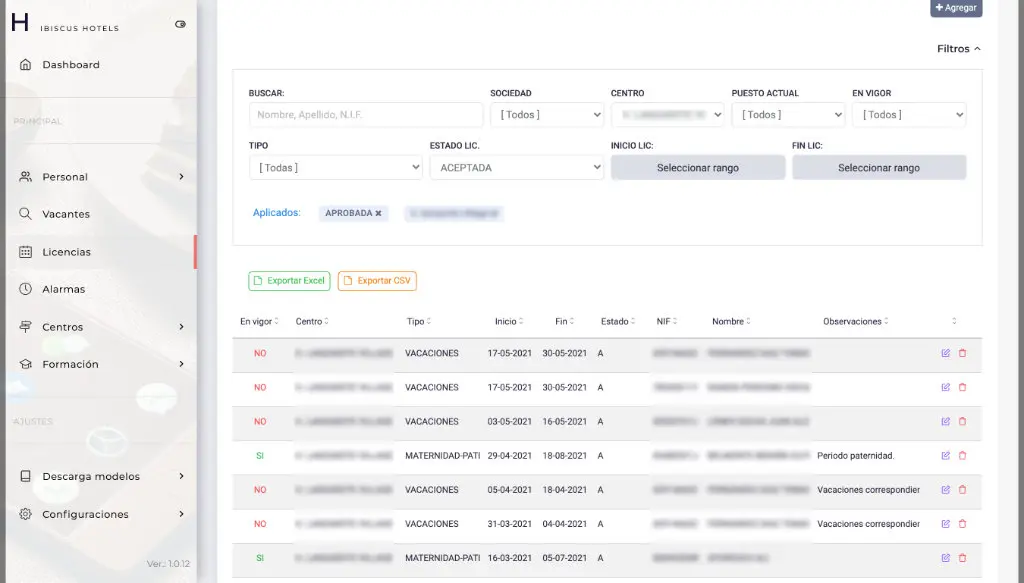Sort by Fin column

[x=564, y=321]
